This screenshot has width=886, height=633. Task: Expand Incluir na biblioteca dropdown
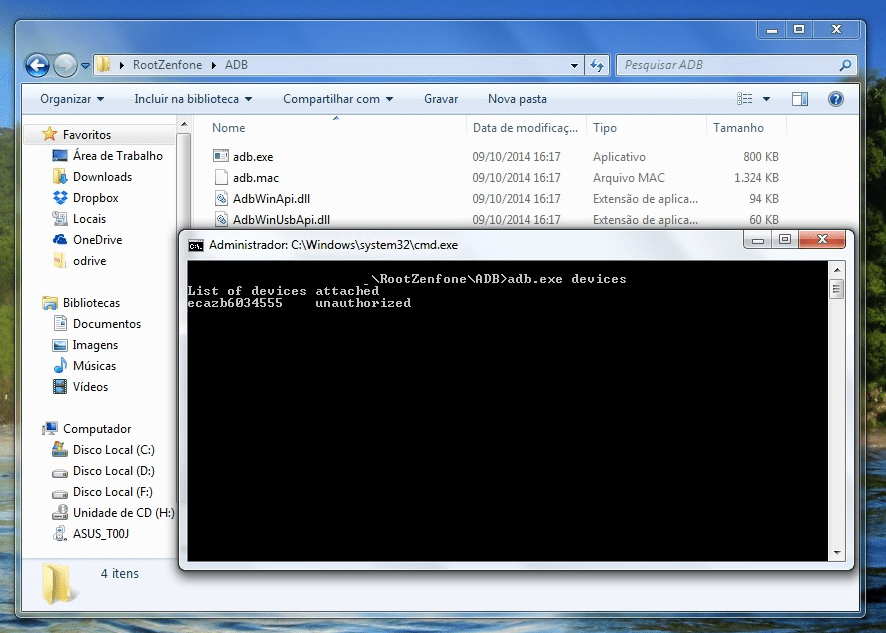(193, 99)
